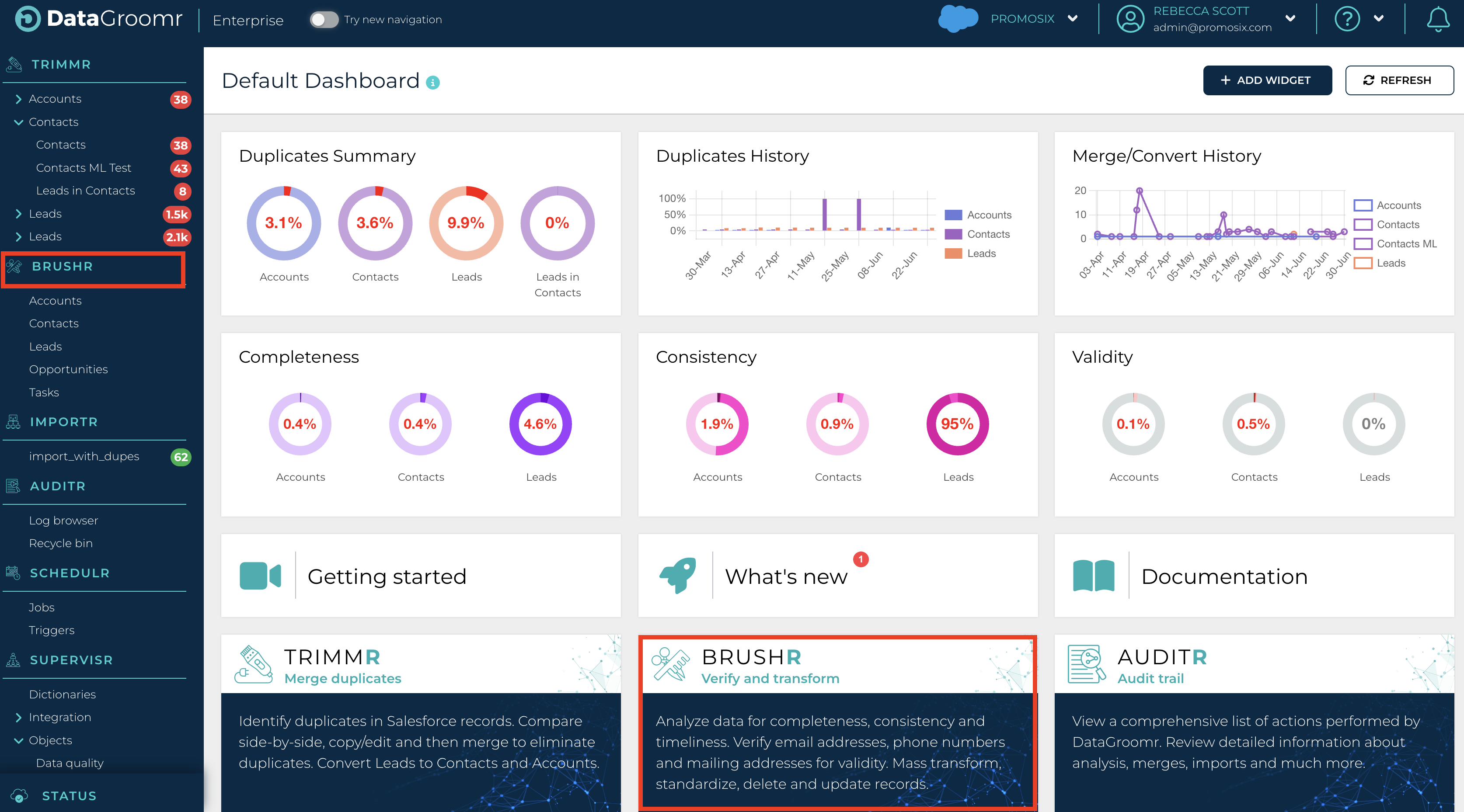Click the Default Dashboard info icon
The height and width of the screenshot is (812, 1464).
[433, 83]
